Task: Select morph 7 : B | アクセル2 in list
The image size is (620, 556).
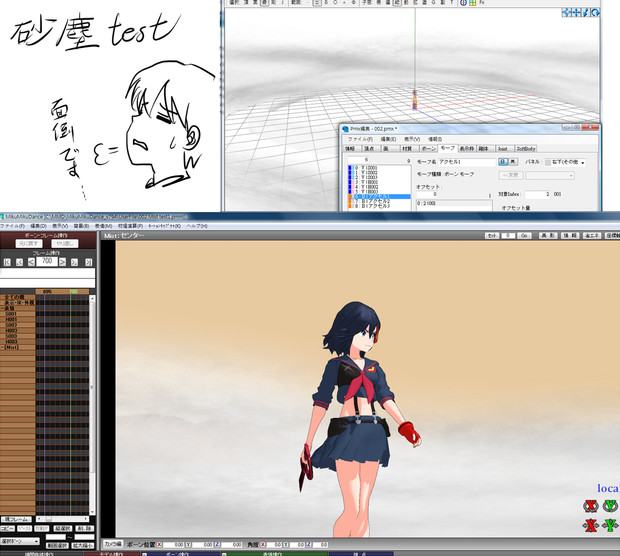Action: (379, 201)
